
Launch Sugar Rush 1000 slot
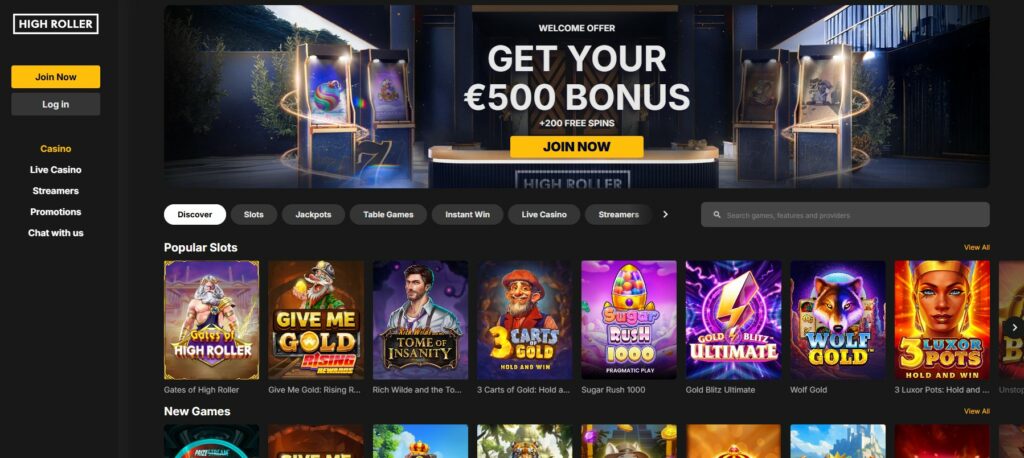629,320
